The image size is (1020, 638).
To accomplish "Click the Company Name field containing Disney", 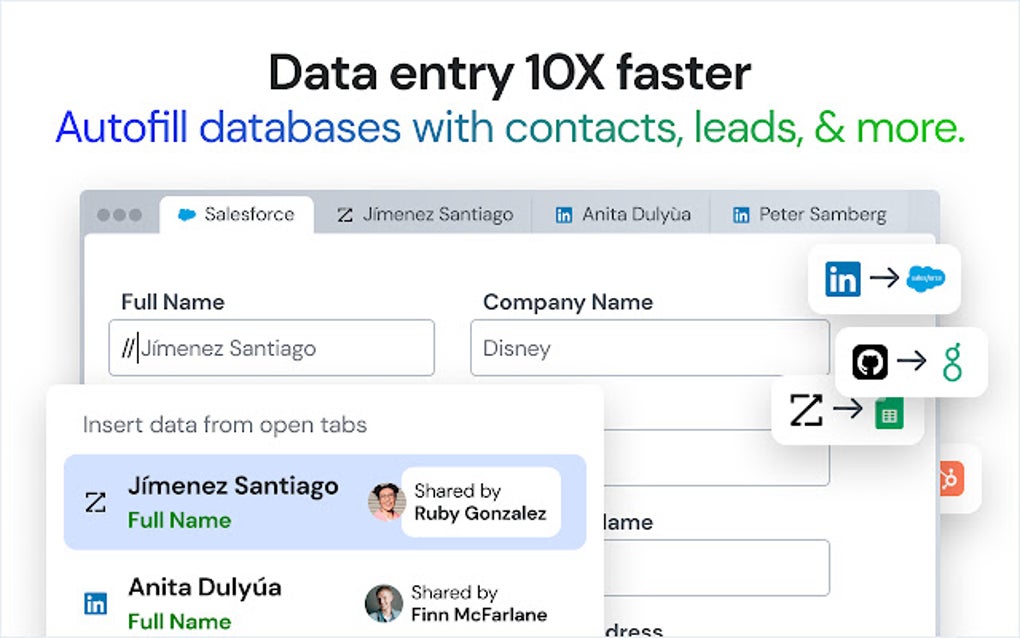I will [x=649, y=348].
